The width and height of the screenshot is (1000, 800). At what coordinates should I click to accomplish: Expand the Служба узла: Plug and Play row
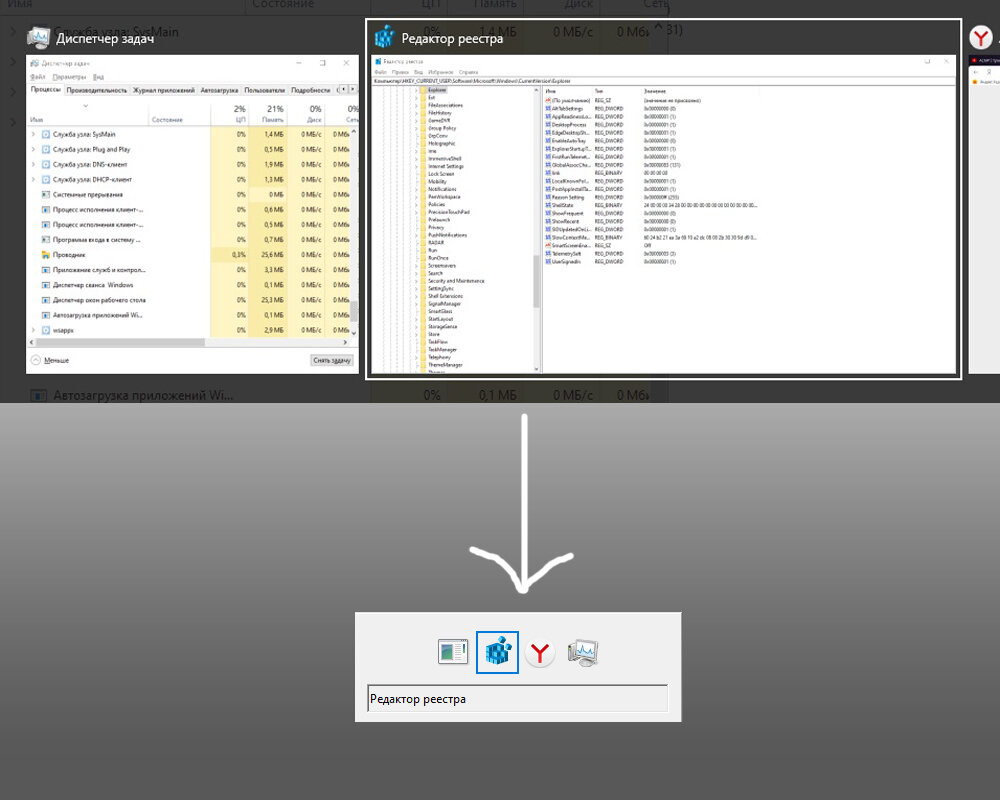tap(33, 149)
